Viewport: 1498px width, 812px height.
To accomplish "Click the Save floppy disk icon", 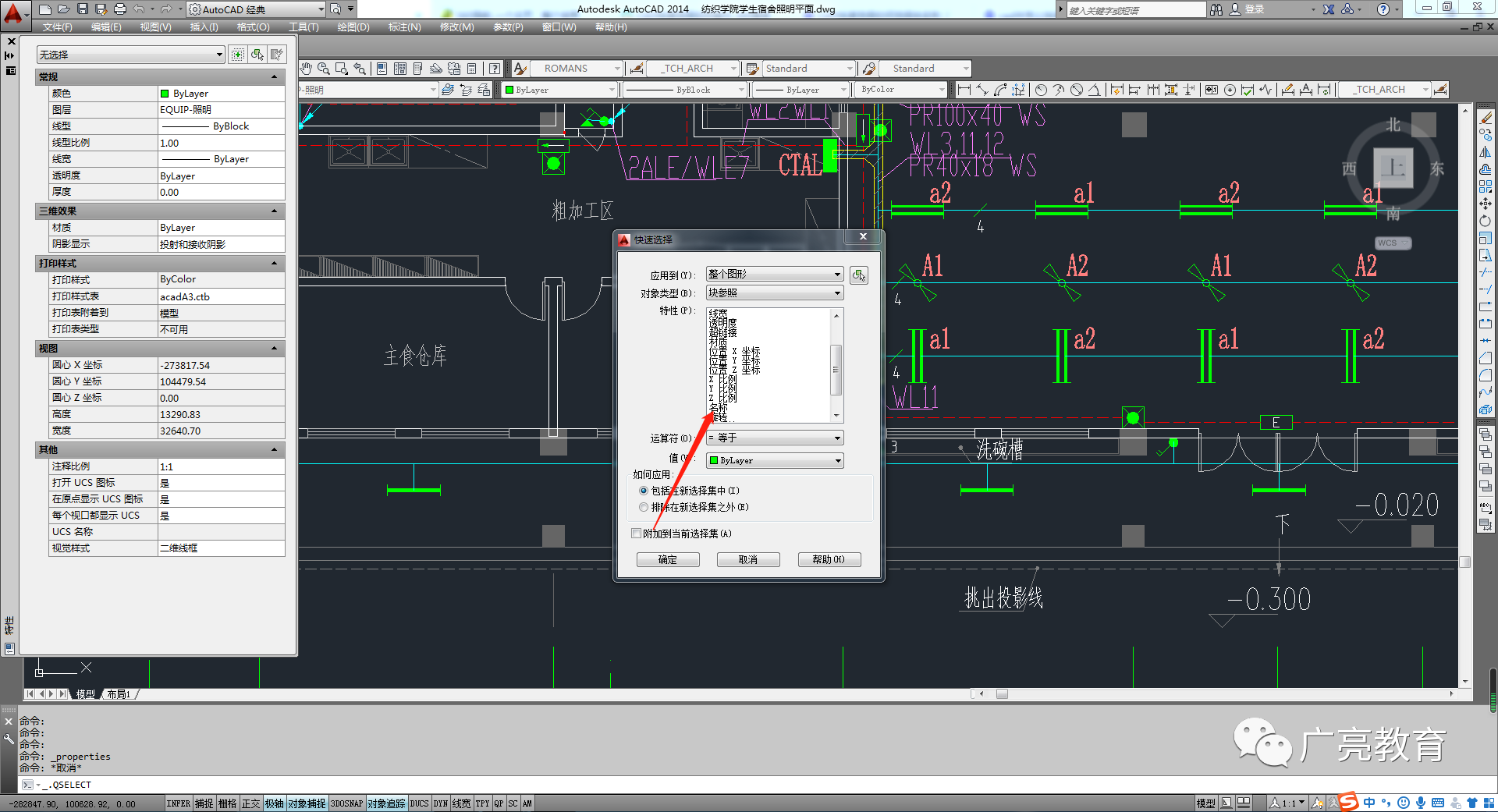I will point(82,9).
